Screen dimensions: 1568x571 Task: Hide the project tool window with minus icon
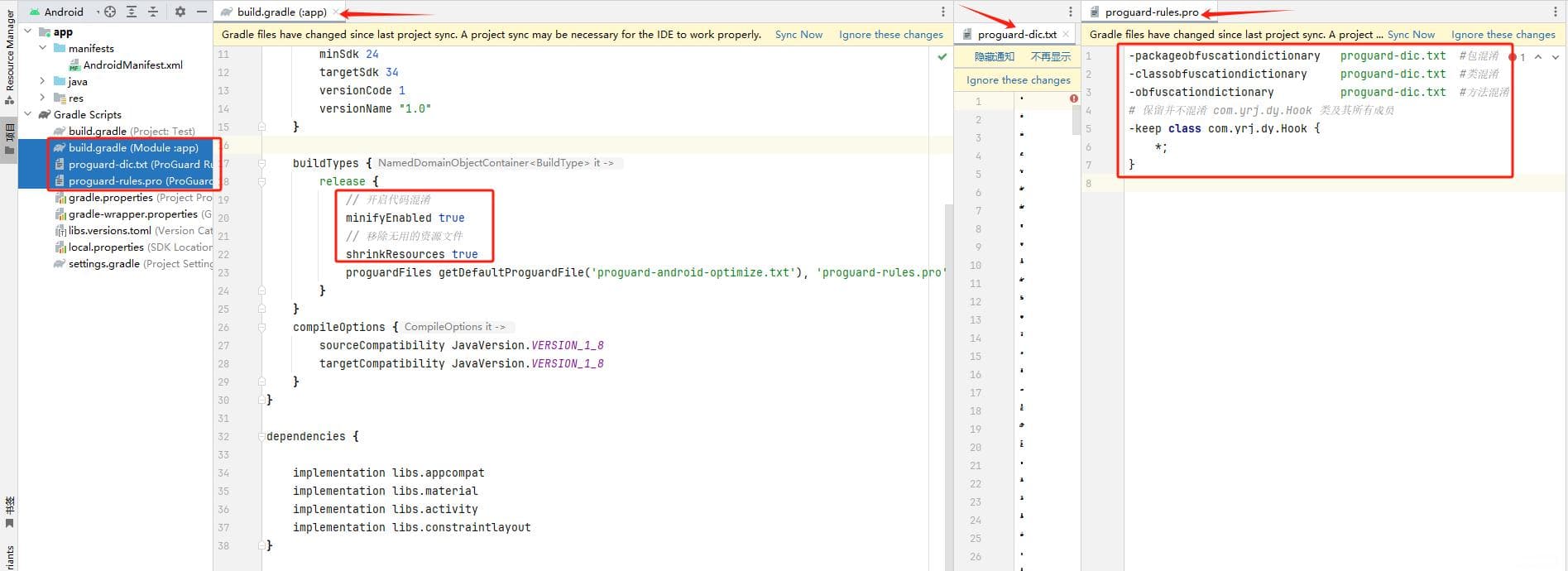pos(202,12)
